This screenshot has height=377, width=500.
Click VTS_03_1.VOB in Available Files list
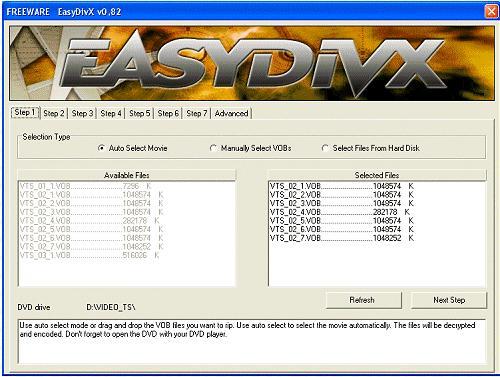tap(89, 255)
